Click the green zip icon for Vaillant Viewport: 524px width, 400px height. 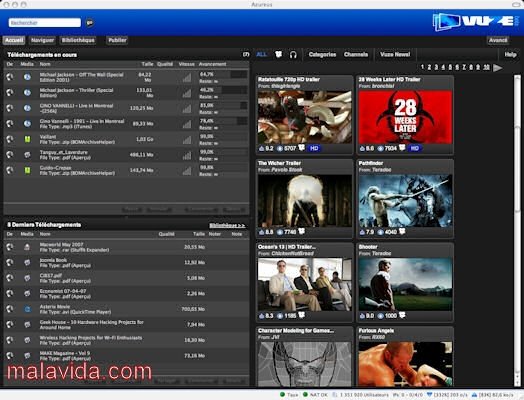pos(27,139)
